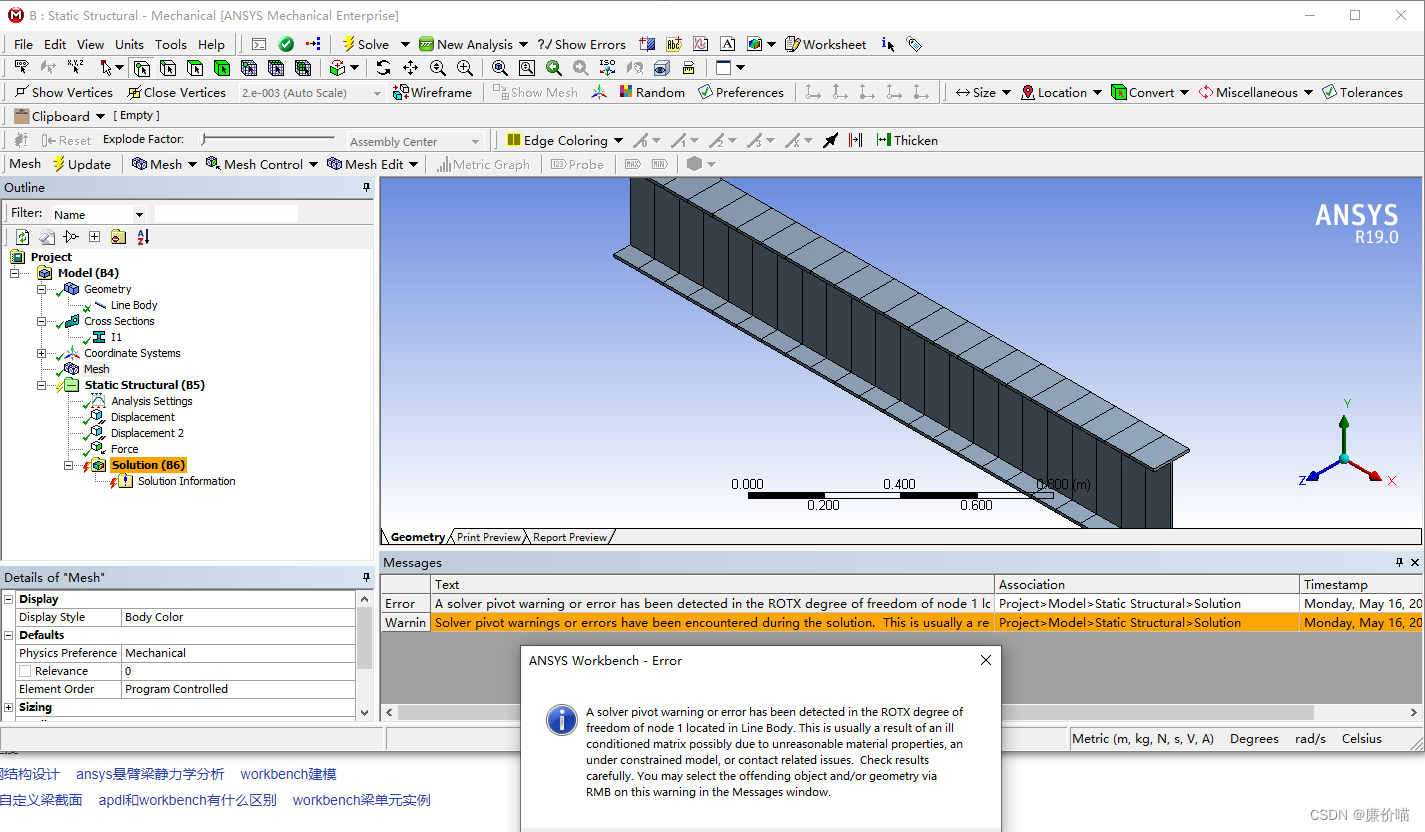This screenshot has height=832, width=1425.
Task: Open the Edge Coloring dropdown
Action: [x=618, y=140]
